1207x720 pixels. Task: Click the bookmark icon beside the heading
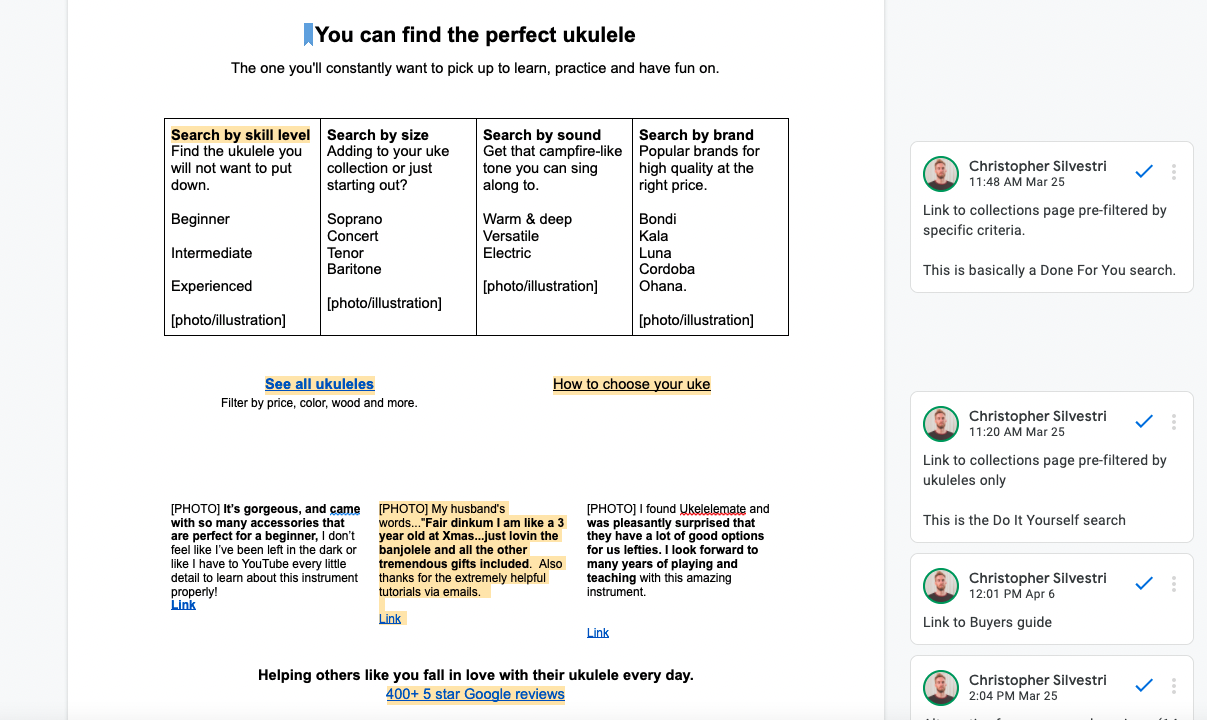point(308,35)
